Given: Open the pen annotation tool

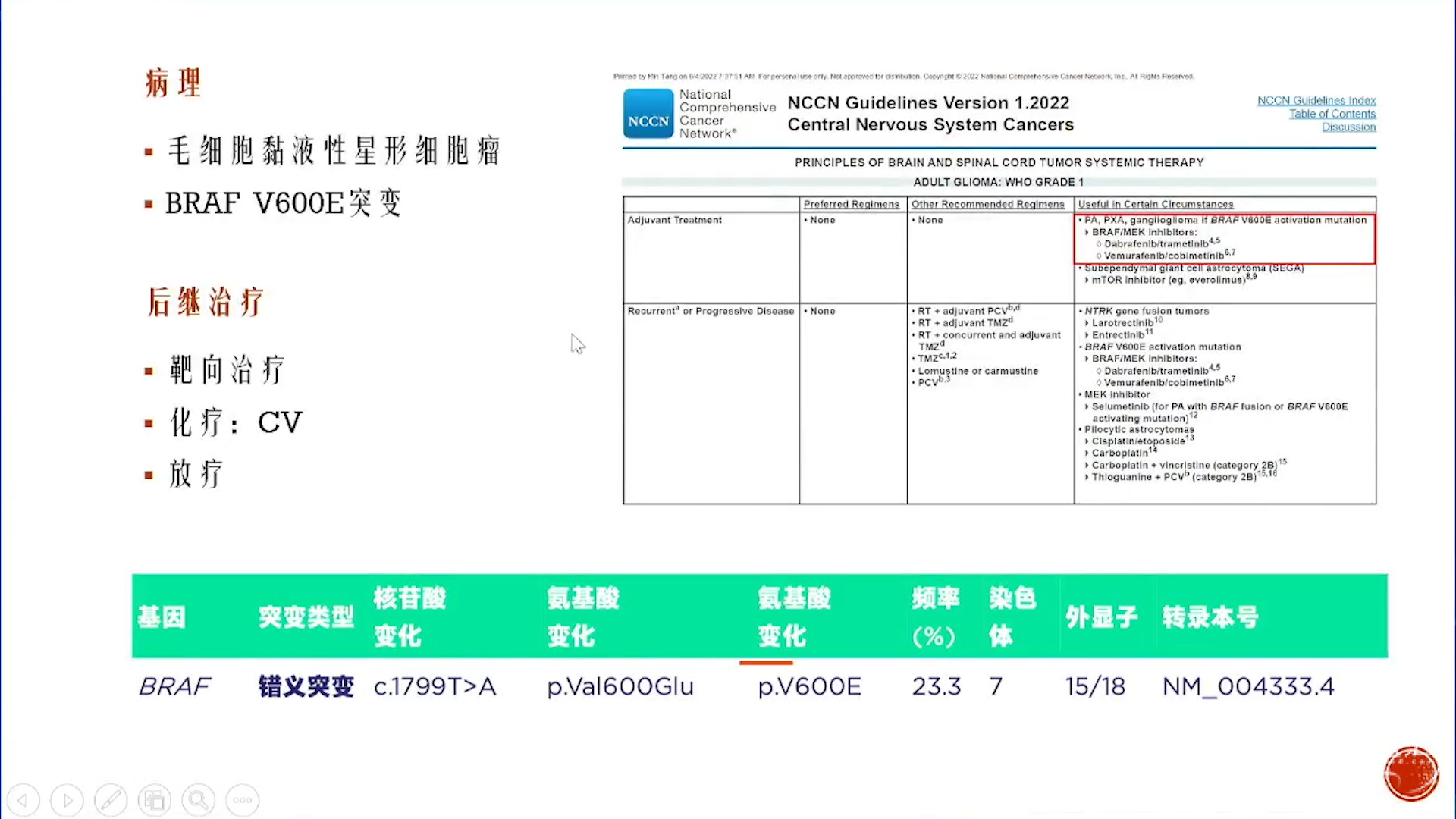Looking at the screenshot, I should point(111,800).
